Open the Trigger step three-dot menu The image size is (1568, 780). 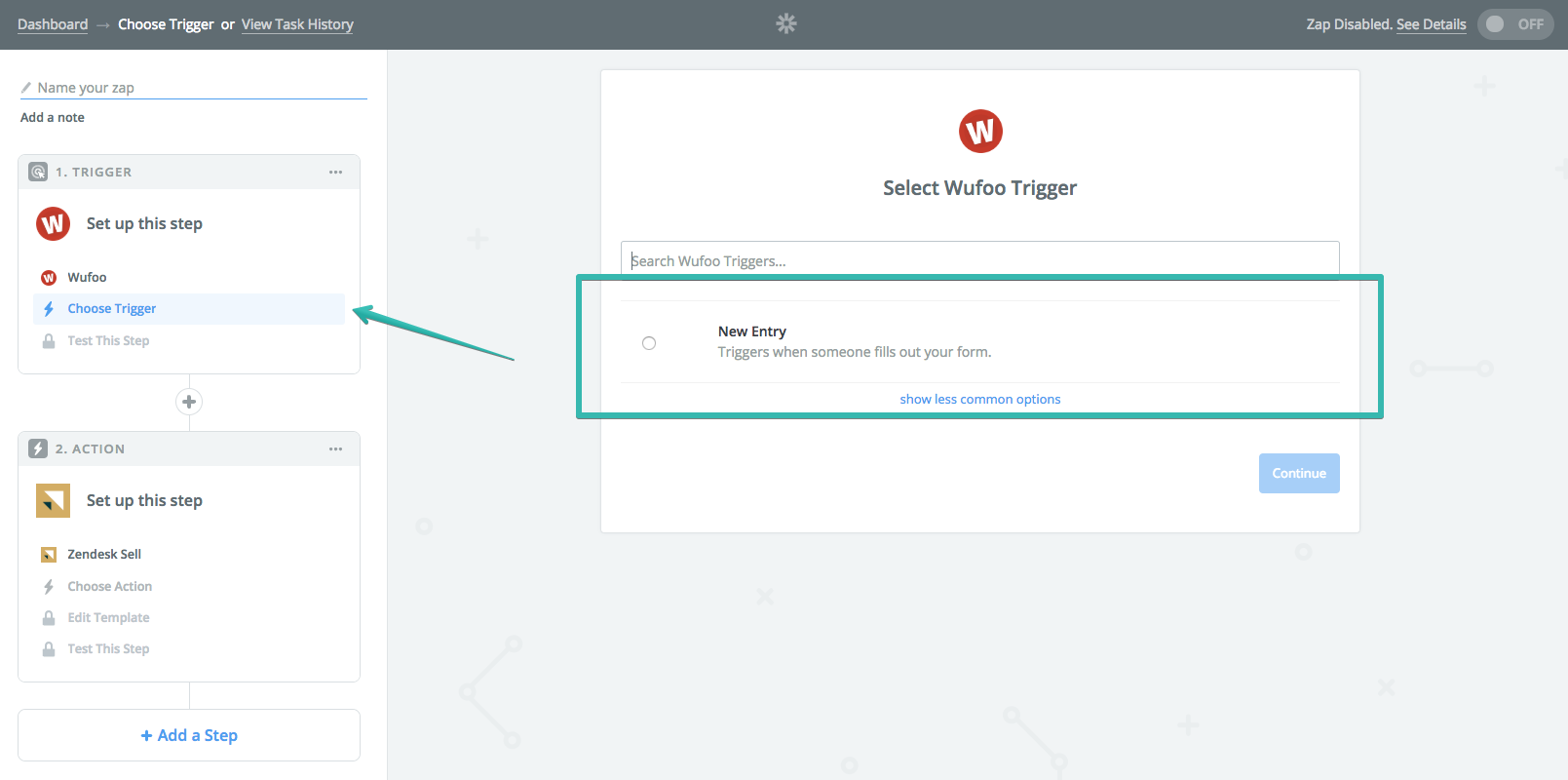(335, 172)
